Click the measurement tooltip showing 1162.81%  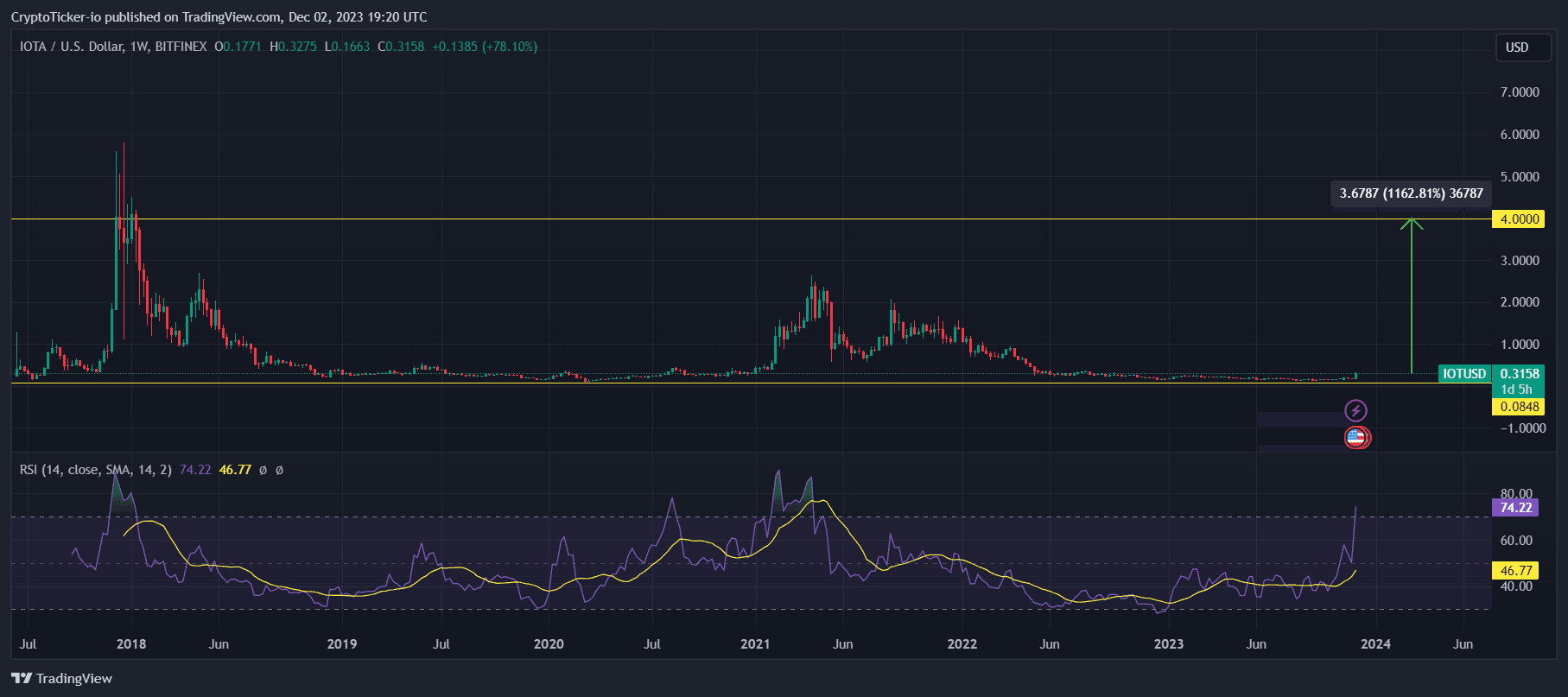click(x=1411, y=193)
